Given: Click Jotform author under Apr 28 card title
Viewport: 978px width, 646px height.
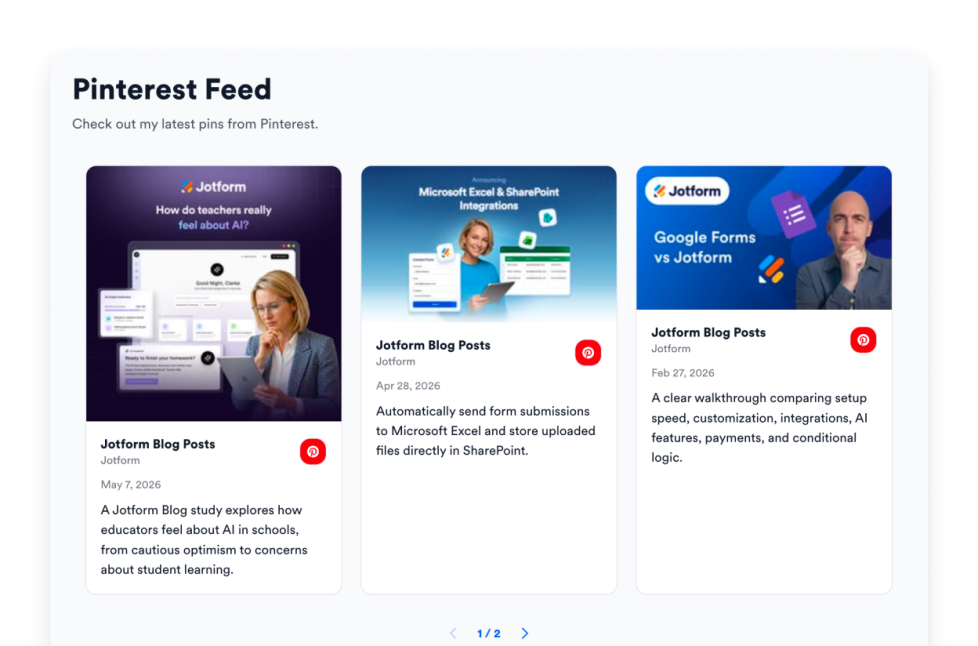Looking at the screenshot, I should point(395,361).
